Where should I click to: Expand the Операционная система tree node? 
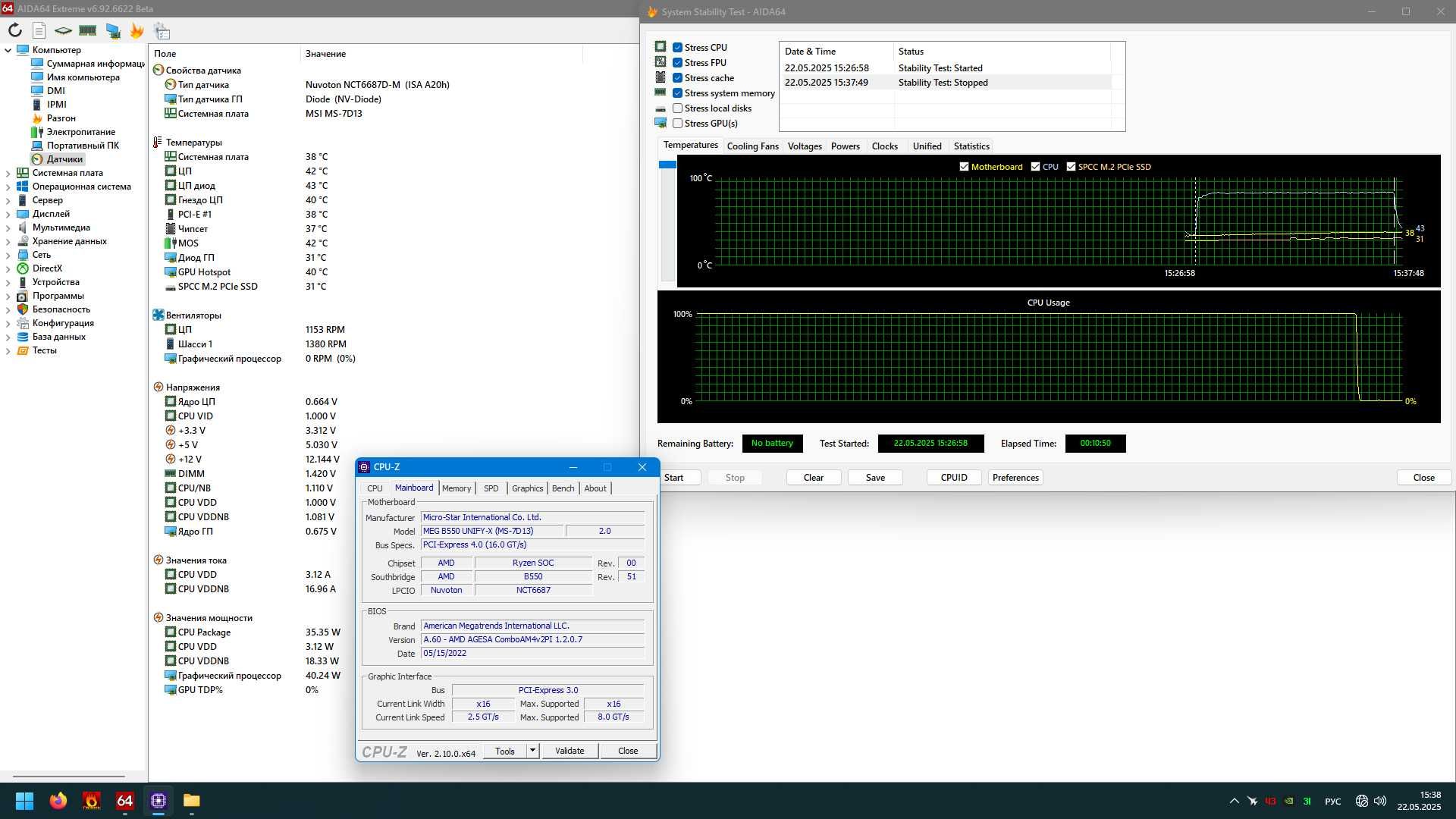tap(8, 187)
